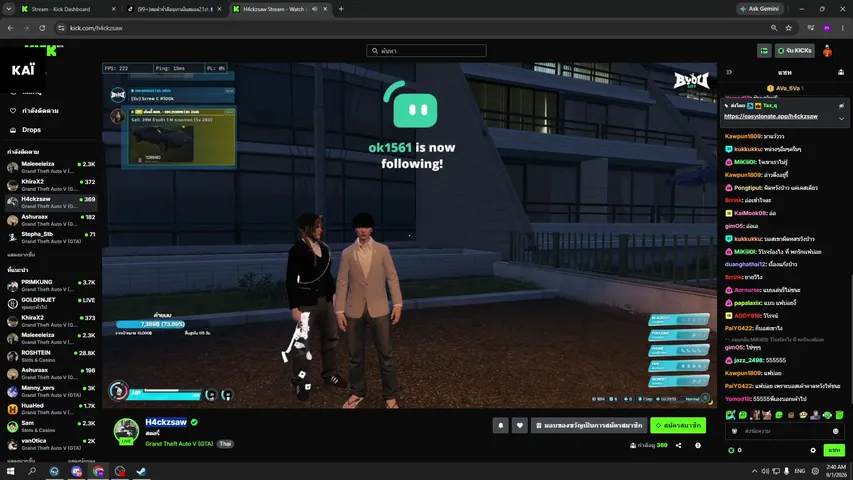Click the KICKs button in header
853x480 pixels.
coord(795,51)
